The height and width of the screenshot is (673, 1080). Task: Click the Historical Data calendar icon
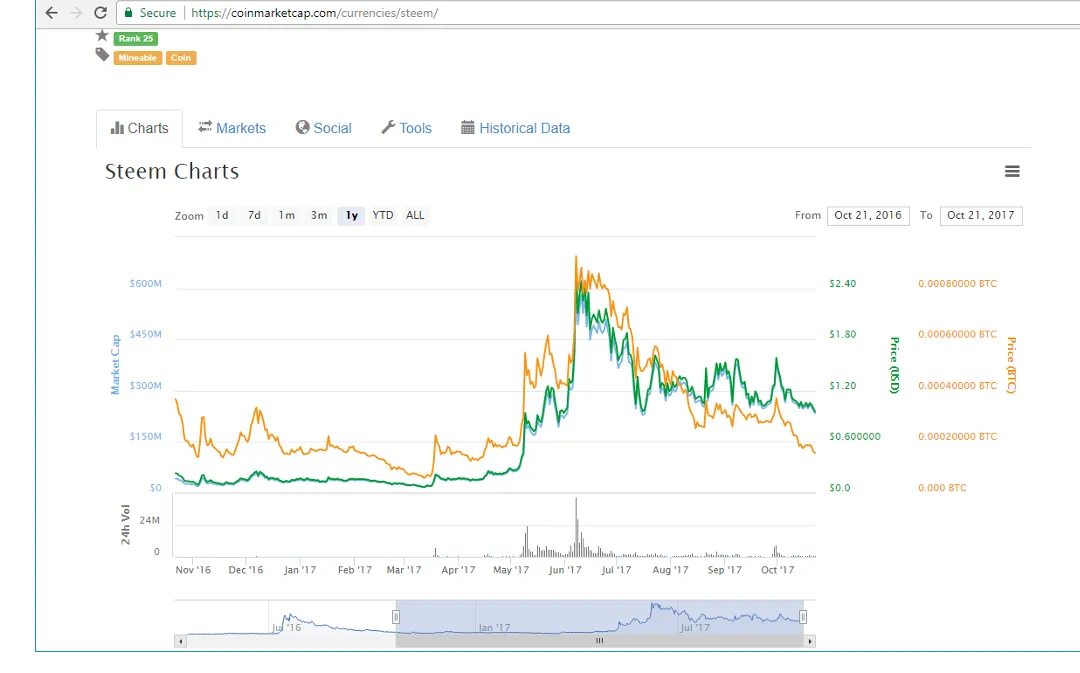pos(468,127)
